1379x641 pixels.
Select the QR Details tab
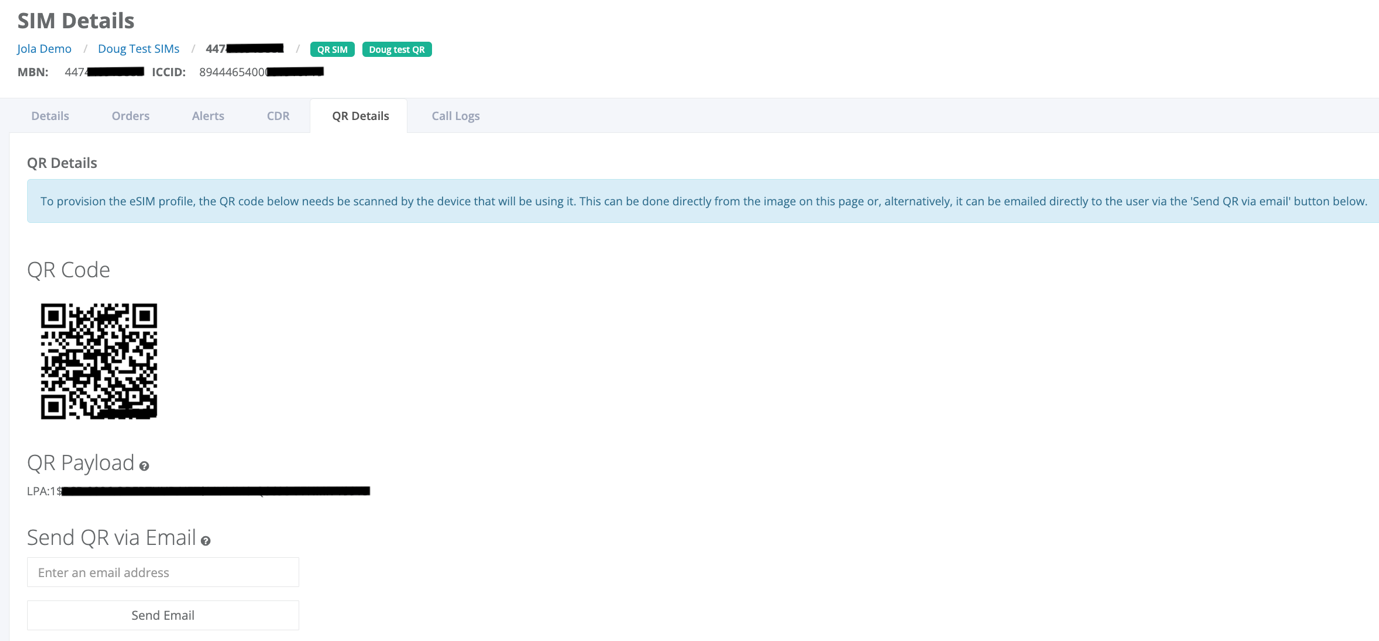click(360, 116)
